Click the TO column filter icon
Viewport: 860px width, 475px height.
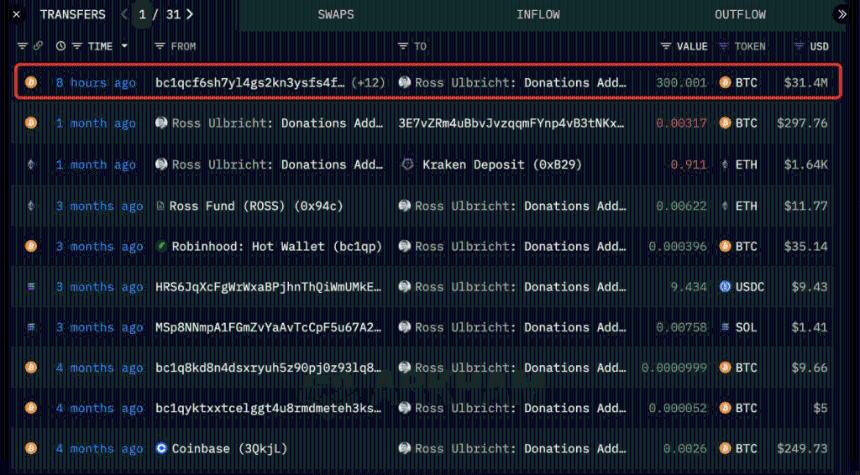pos(402,47)
